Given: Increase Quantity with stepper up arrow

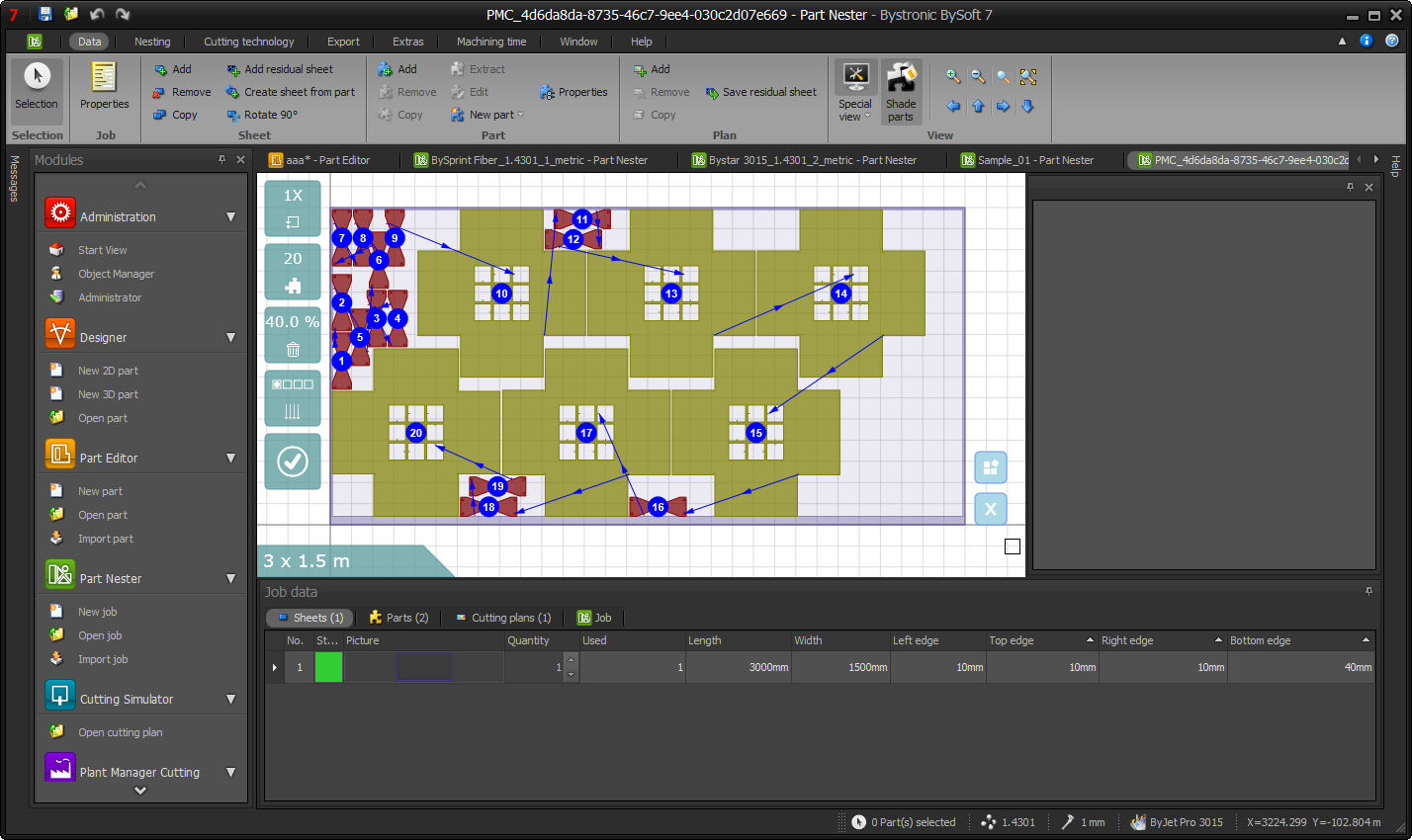Looking at the screenshot, I should (x=571, y=661).
